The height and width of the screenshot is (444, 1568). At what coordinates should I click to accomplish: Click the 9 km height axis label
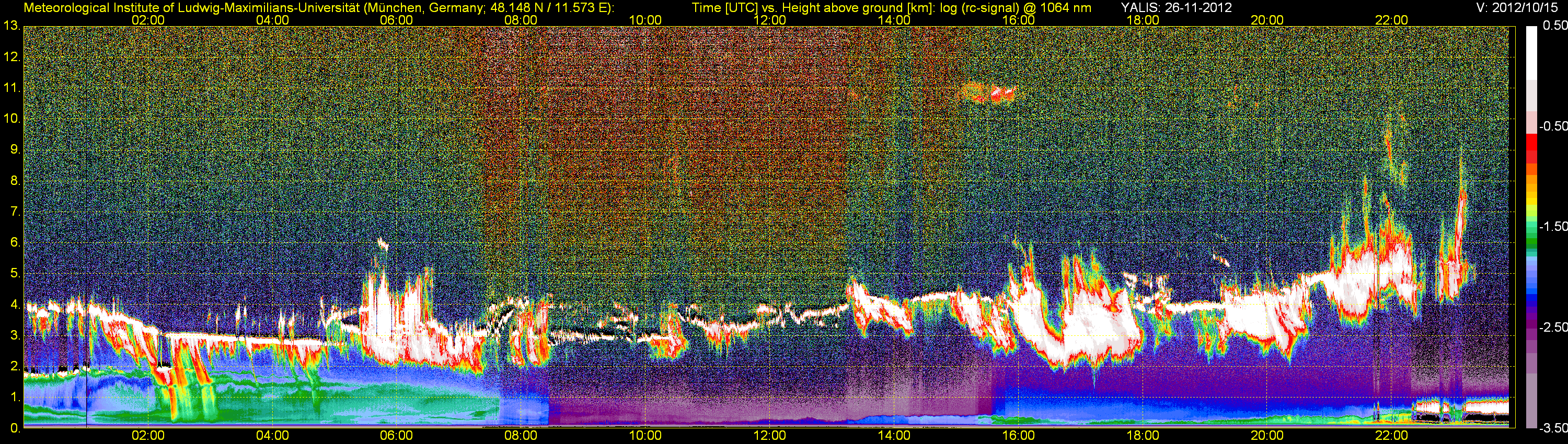15,149
